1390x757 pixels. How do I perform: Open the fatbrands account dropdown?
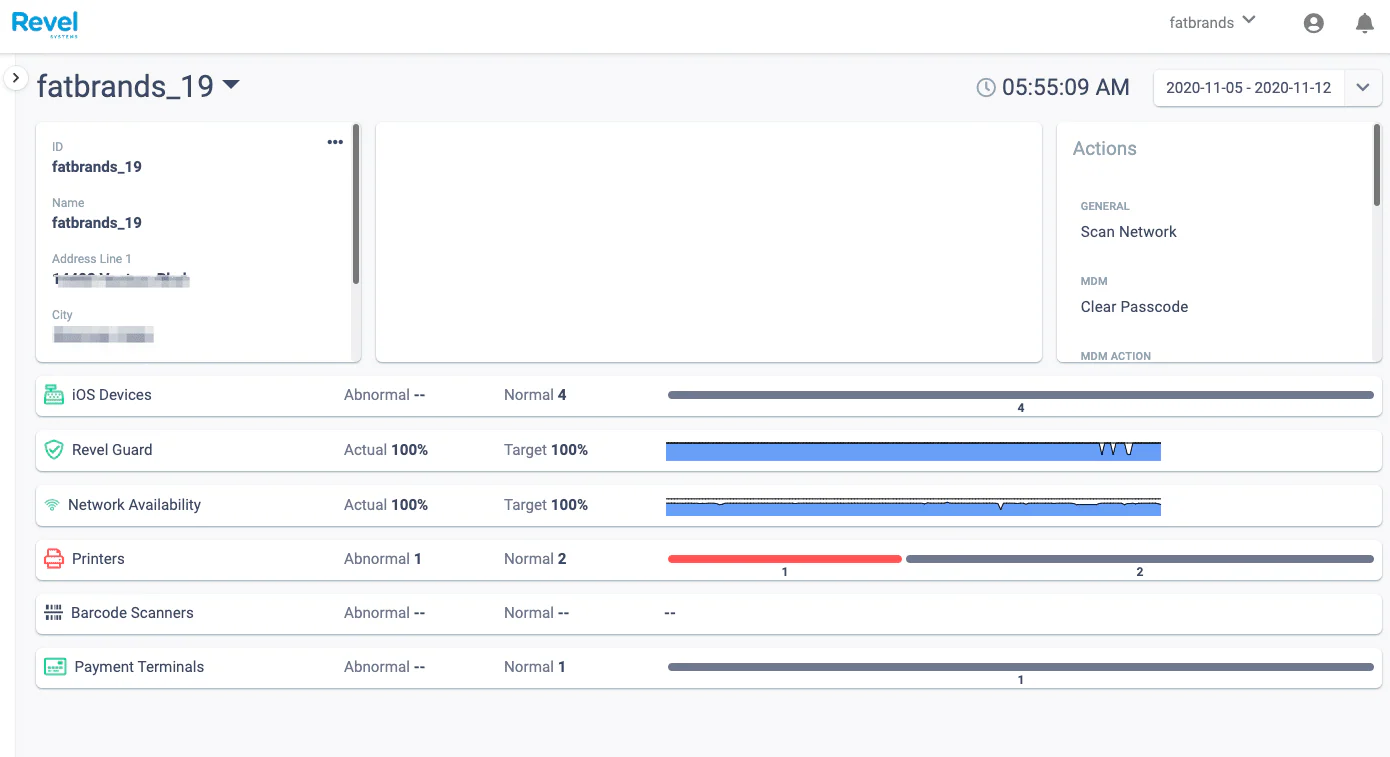pyautogui.click(x=1213, y=22)
